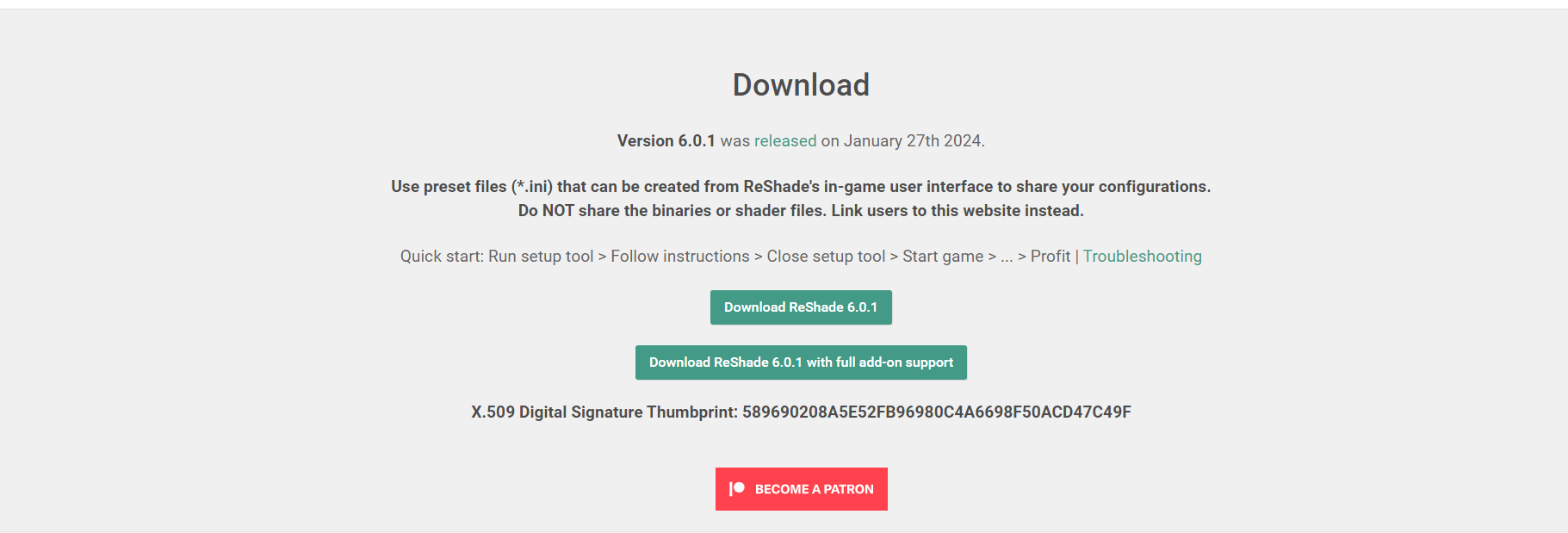Viewport: 1568px width, 533px height.
Task: Click the thumbprint hash starting with 589690208A5E
Action: click(936, 412)
